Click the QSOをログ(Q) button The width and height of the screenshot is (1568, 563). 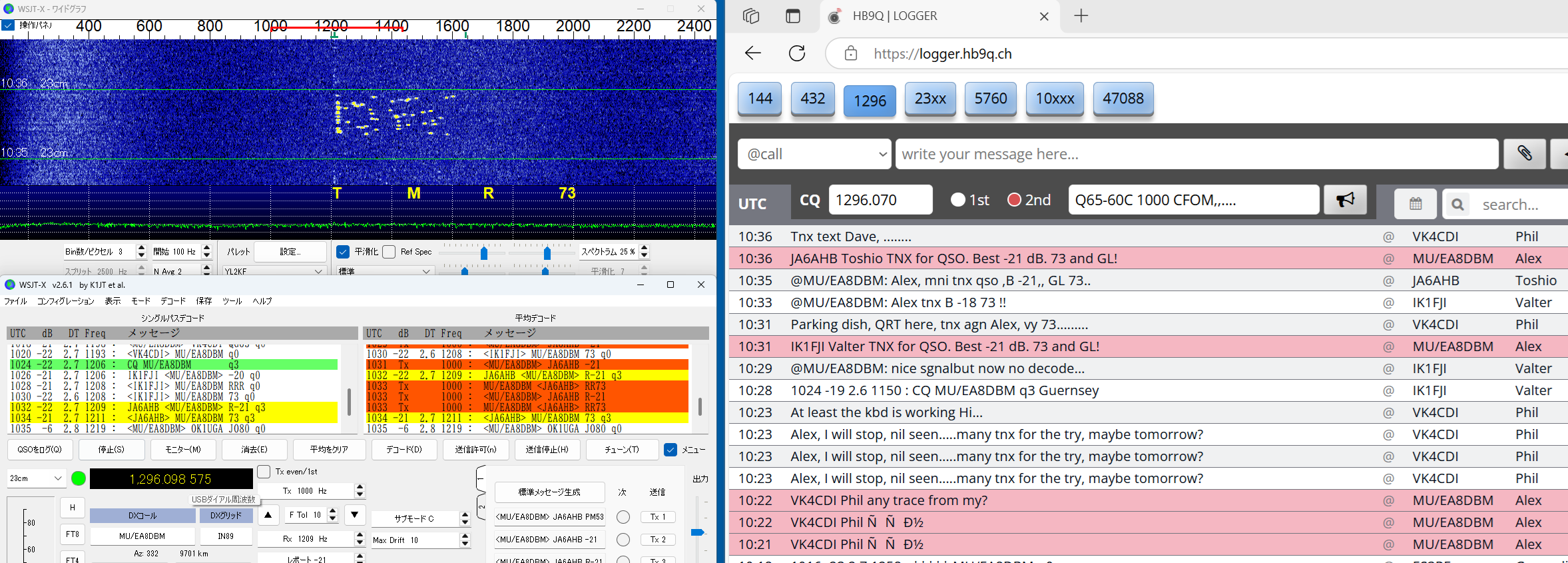[x=40, y=450]
